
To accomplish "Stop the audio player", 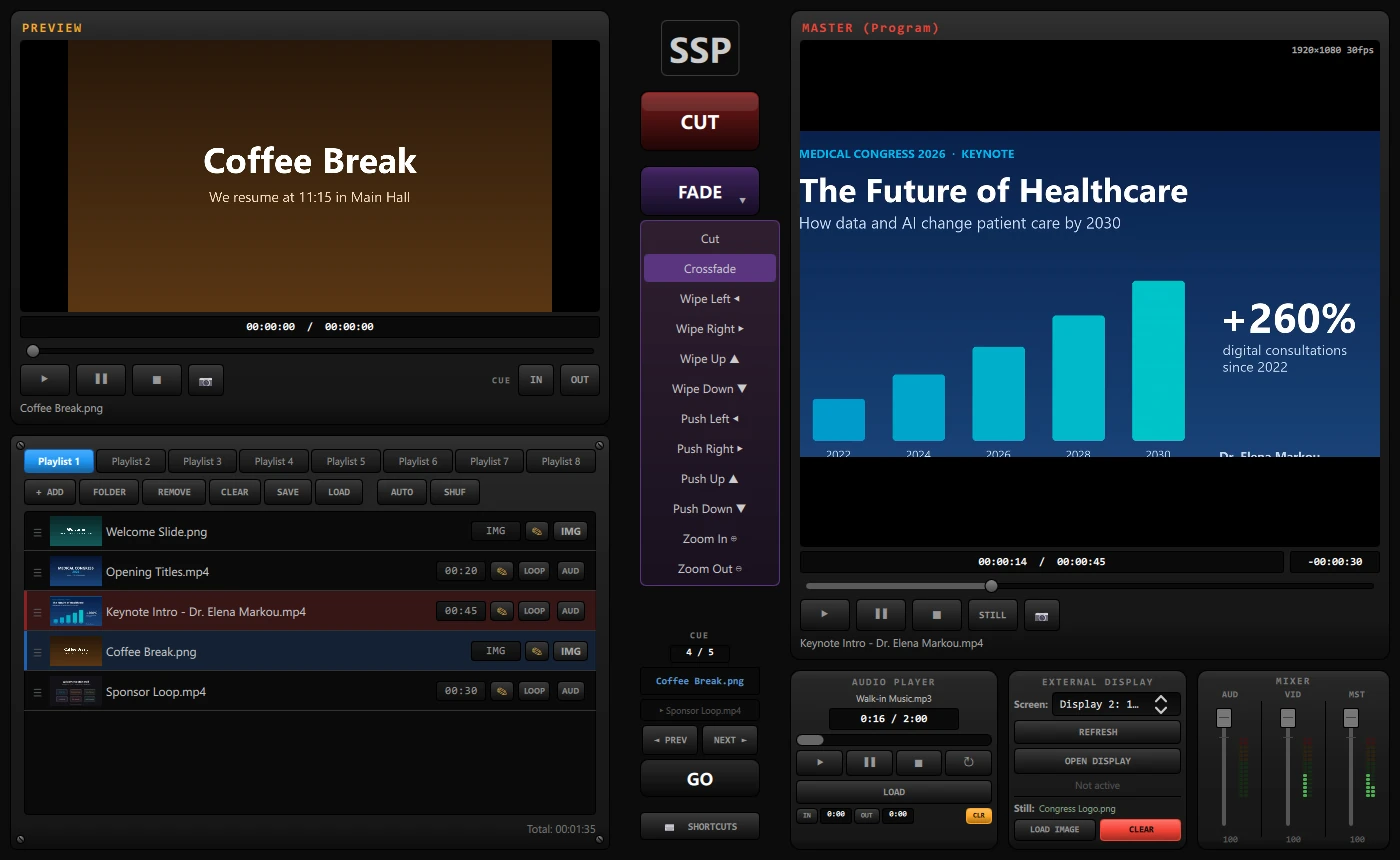I will click(919, 762).
